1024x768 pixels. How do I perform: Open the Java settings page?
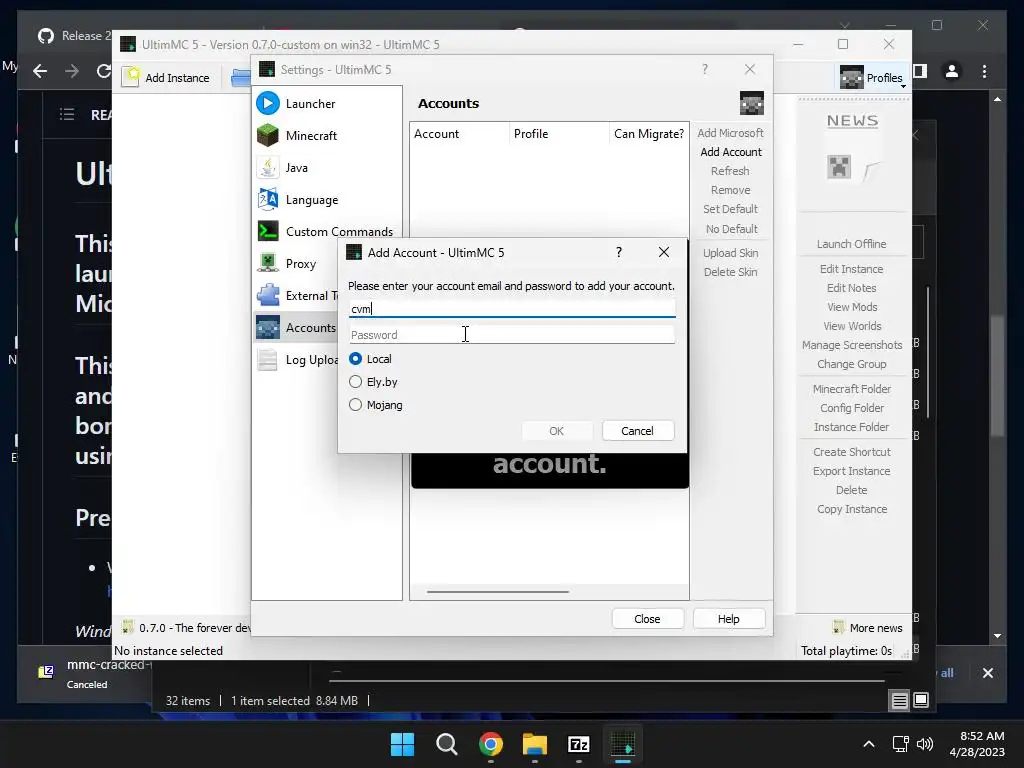[x=296, y=167]
